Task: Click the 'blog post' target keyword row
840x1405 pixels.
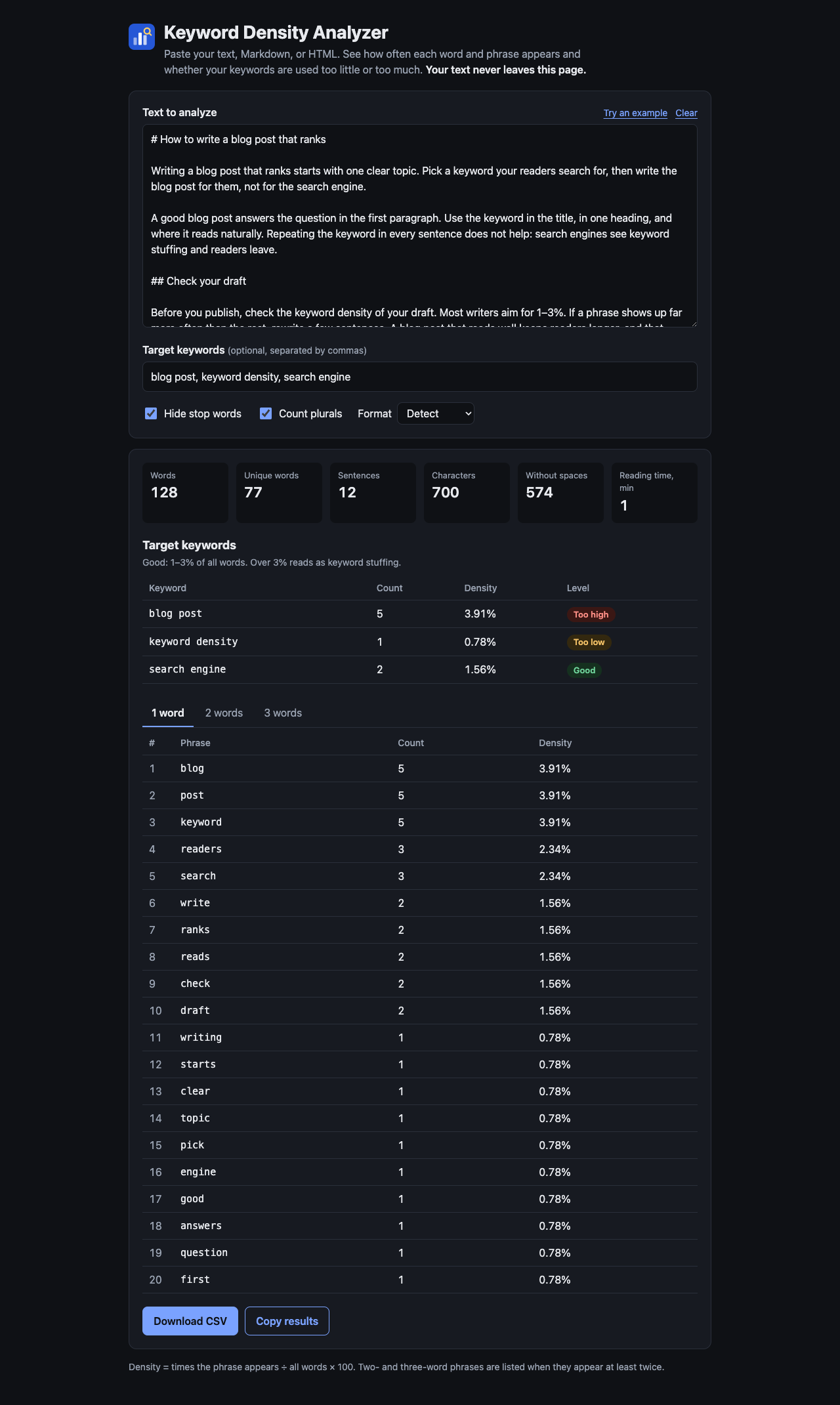Action: (420, 614)
